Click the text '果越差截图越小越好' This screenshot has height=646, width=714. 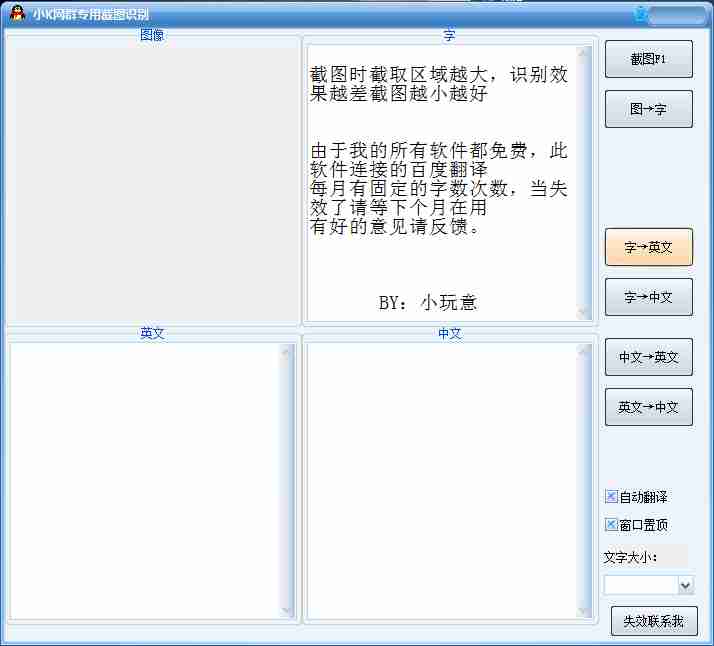point(398,93)
